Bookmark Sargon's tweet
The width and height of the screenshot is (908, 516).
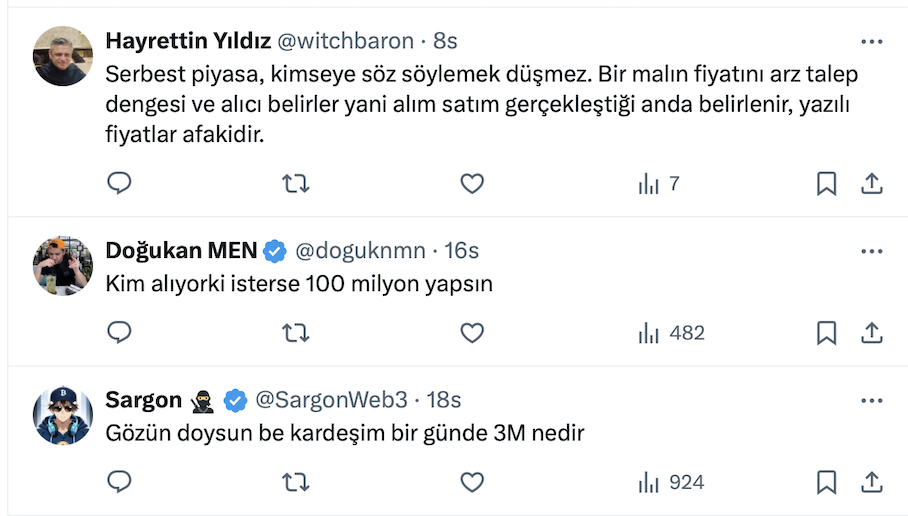tap(827, 482)
